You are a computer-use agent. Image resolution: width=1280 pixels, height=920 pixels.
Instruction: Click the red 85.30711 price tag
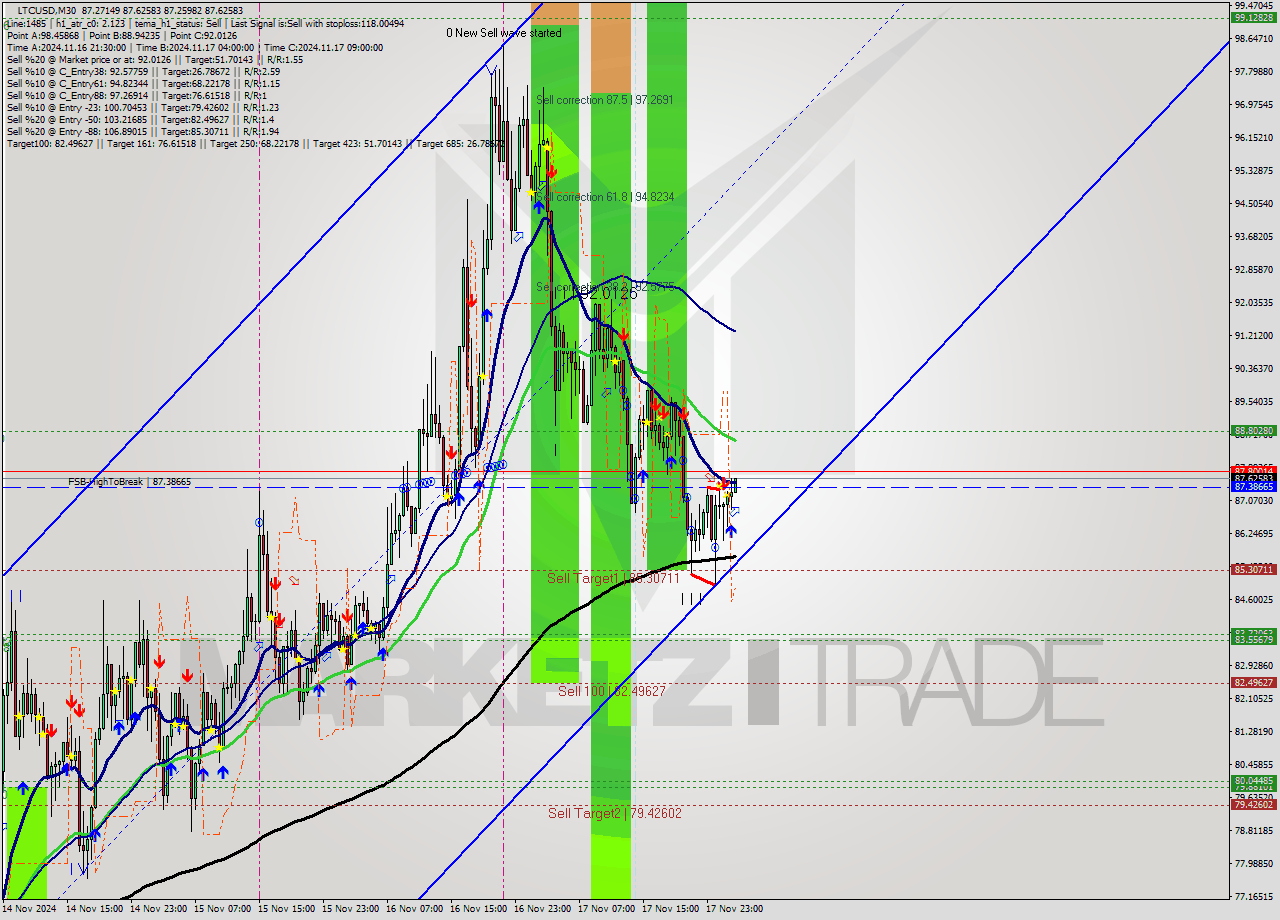pos(1254,570)
